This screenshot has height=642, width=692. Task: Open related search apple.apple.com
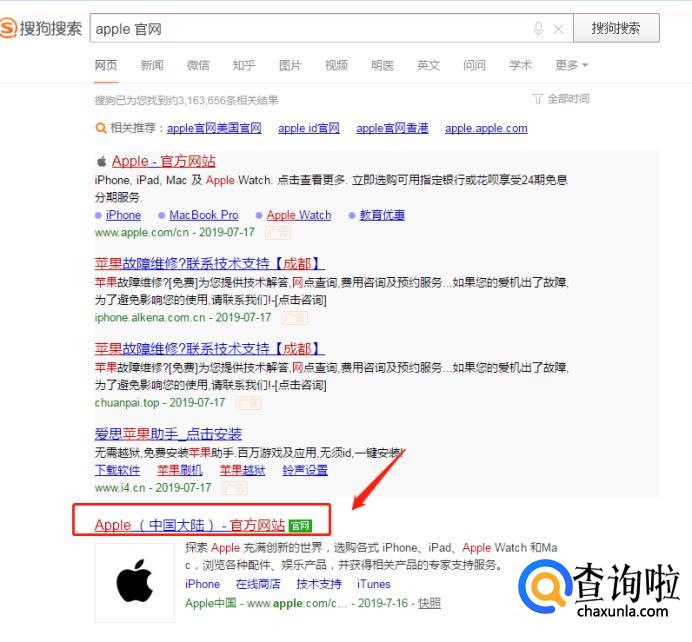pos(486,128)
